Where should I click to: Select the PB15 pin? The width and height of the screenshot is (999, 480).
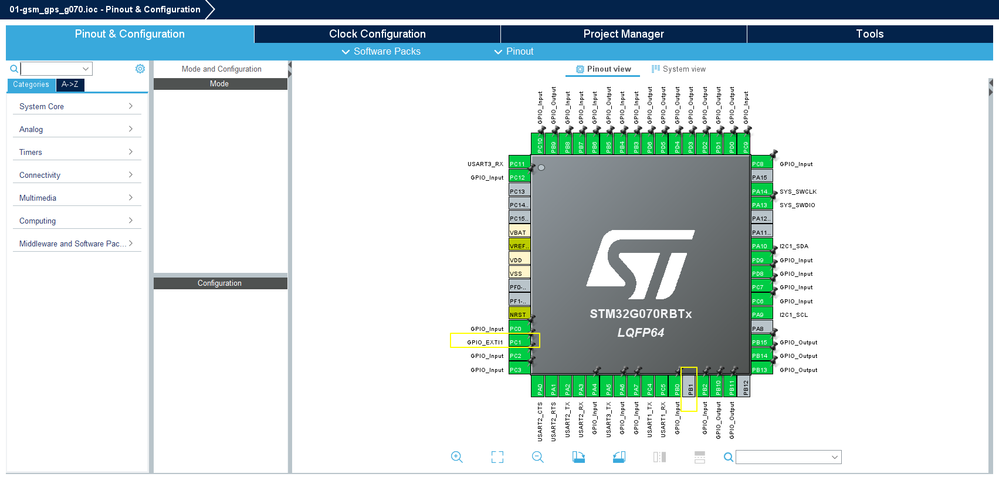pos(762,342)
